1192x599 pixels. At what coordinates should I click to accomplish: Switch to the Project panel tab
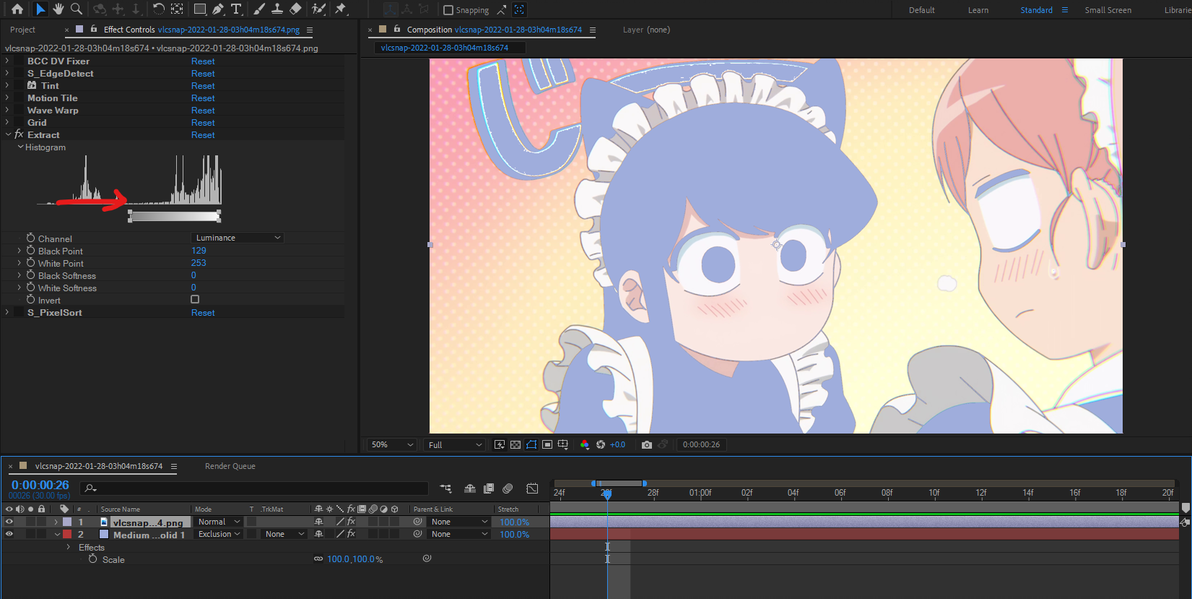tap(23, 30)
